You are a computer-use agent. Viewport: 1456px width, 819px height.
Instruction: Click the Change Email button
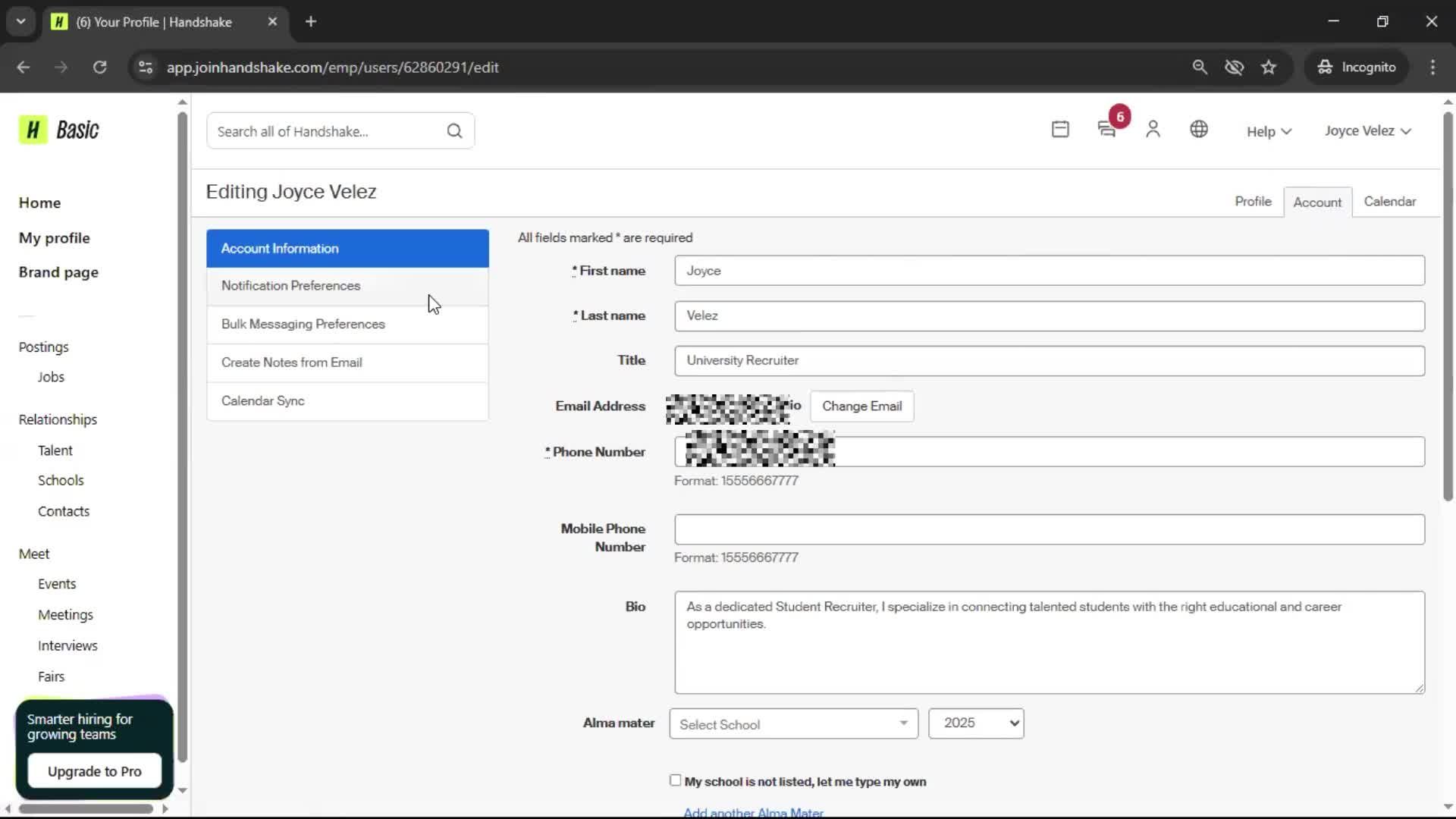tap(862, 406)
